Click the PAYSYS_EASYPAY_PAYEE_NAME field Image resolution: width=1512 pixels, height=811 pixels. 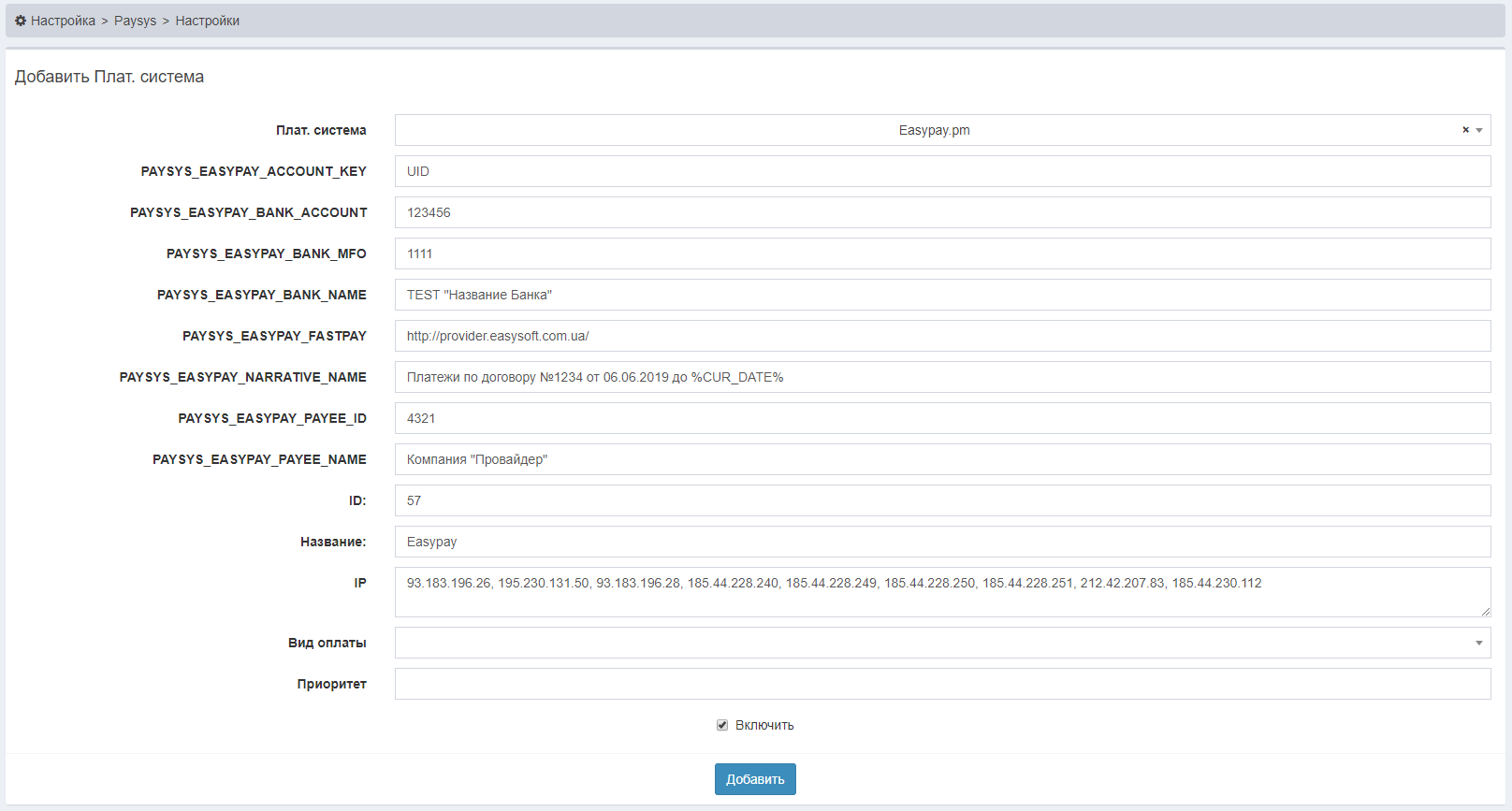(x=942, y=459)
